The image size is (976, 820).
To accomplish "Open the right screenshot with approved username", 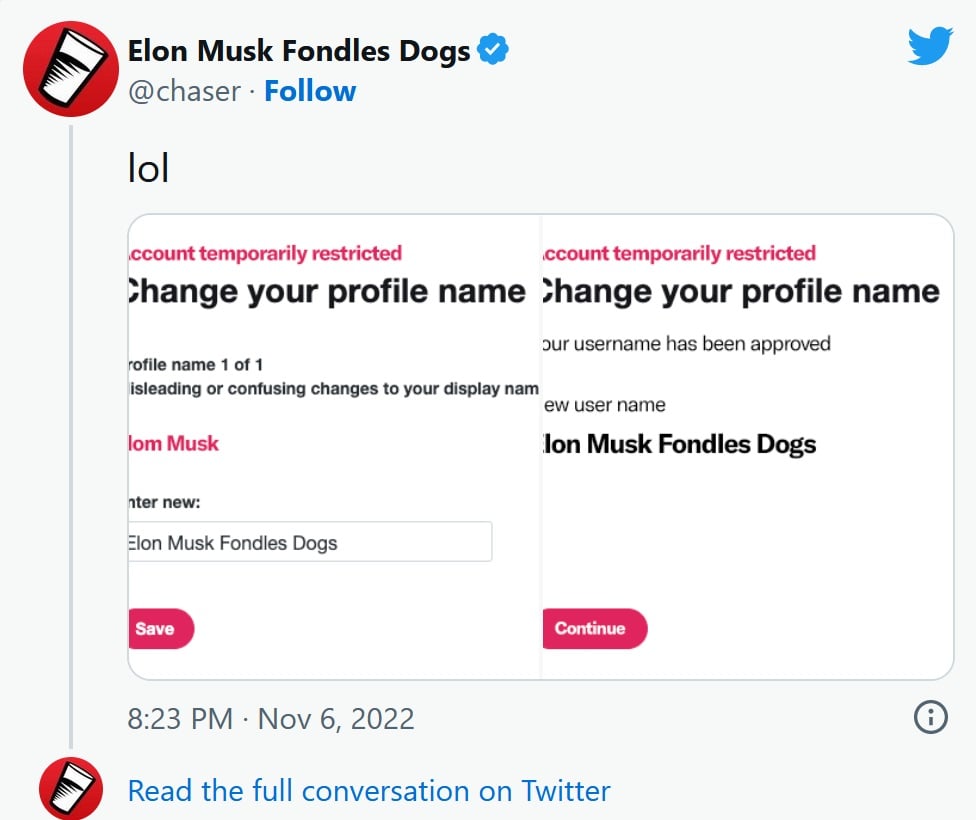I will click(748, 446).
